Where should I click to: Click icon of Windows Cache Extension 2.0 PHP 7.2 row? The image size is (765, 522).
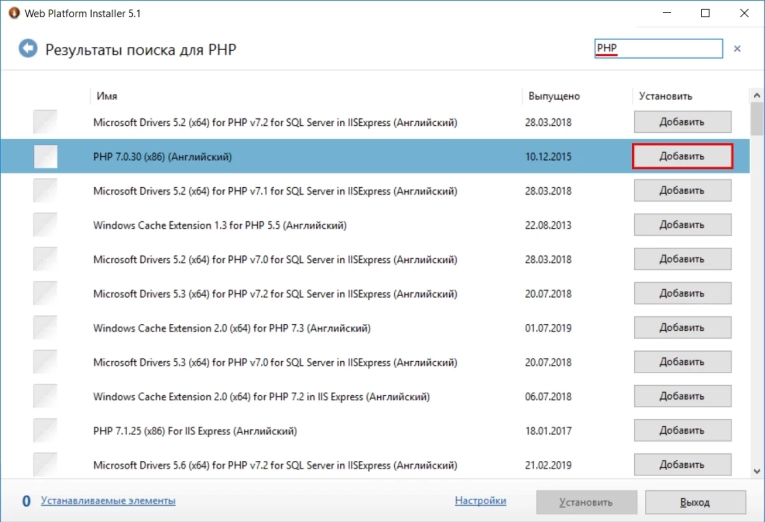click(x=45, y=397)
